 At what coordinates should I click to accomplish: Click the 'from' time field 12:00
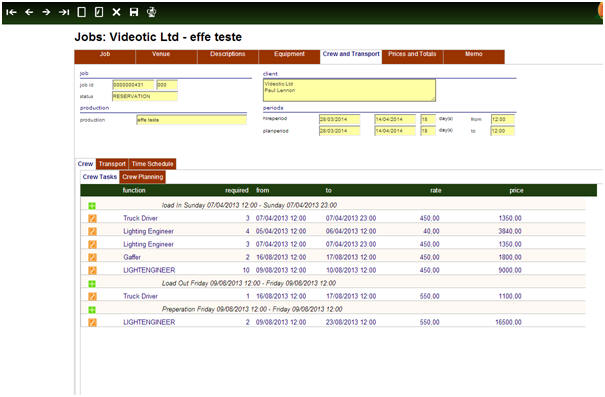(503, 119)
